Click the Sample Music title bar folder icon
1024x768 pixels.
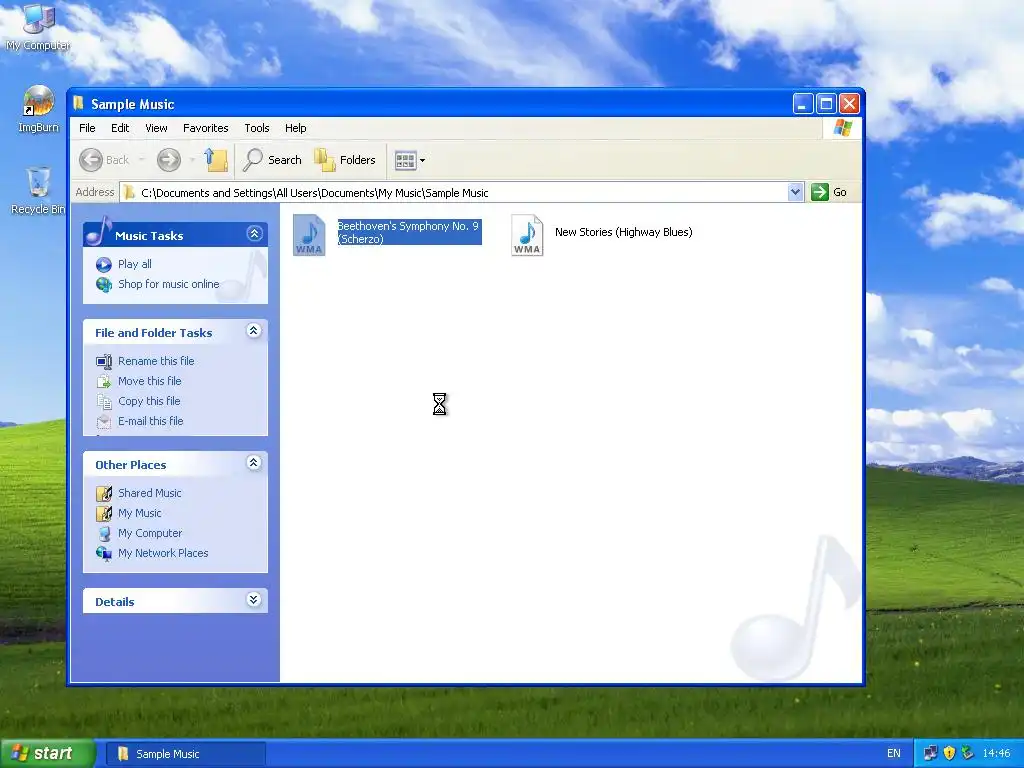coord(78,103)
